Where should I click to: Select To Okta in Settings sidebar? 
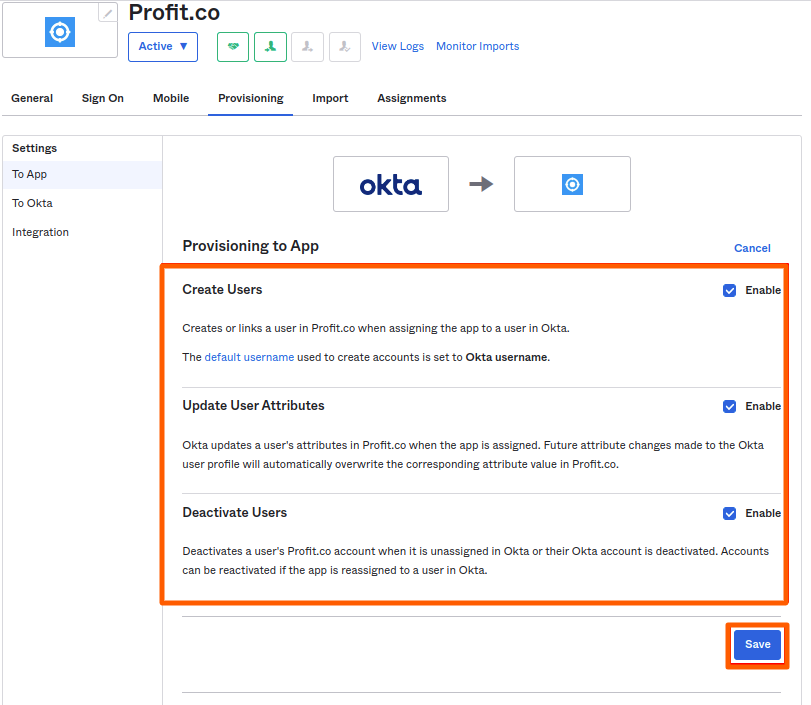32,203
